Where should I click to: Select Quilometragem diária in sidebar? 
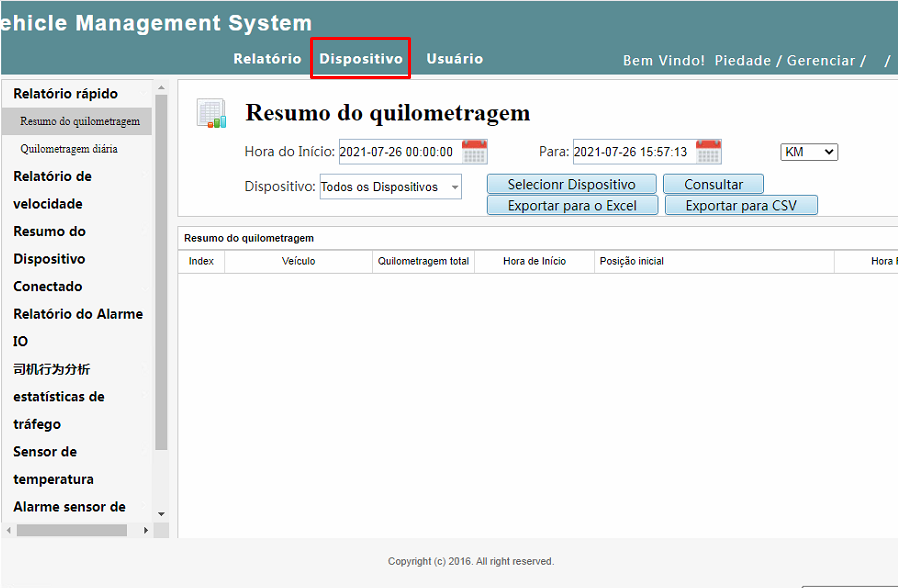68,149
